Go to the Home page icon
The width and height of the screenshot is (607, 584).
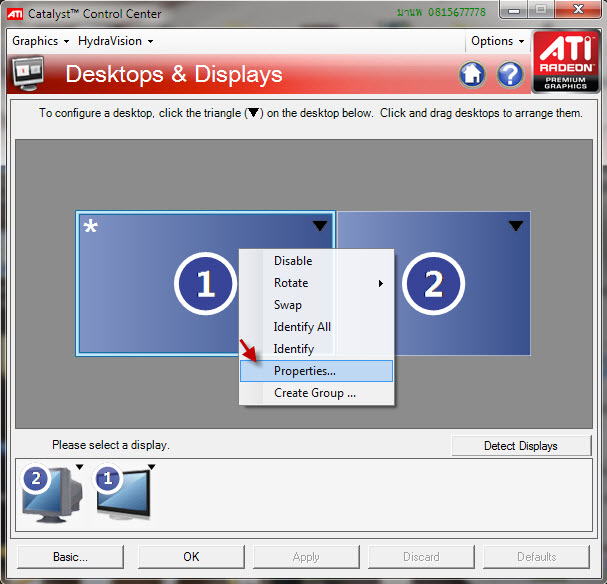click(x=472, y=74)
